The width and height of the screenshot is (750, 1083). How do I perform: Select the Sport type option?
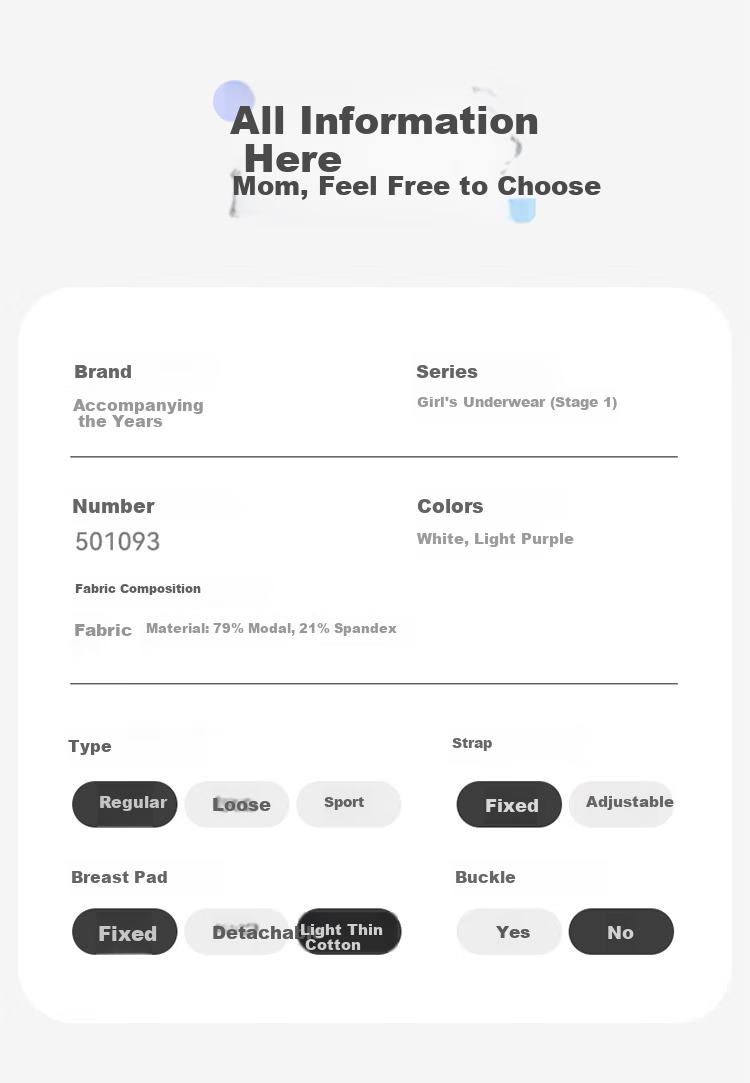[349, 804]
